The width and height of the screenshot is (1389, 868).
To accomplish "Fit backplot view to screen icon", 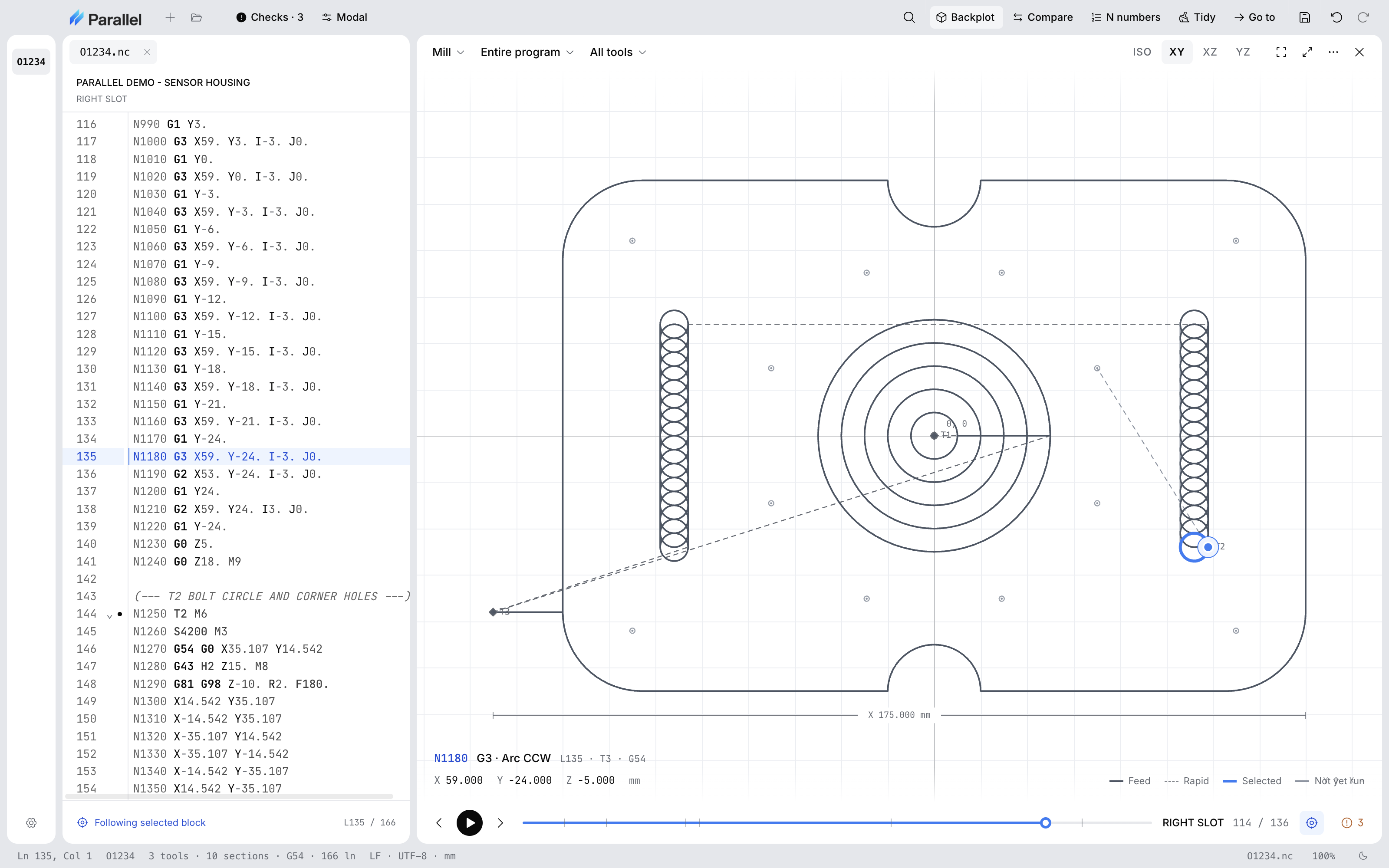I will (1281, 52).
